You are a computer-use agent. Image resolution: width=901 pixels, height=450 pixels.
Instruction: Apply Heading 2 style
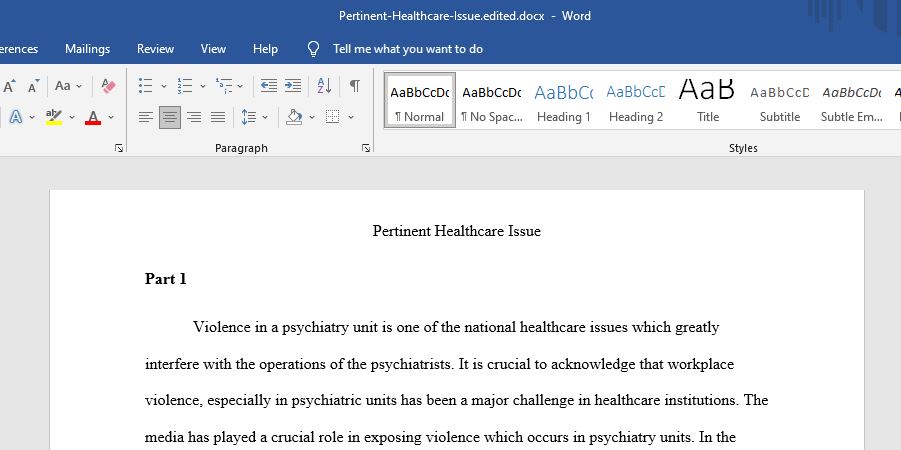[x=636, y=101]
